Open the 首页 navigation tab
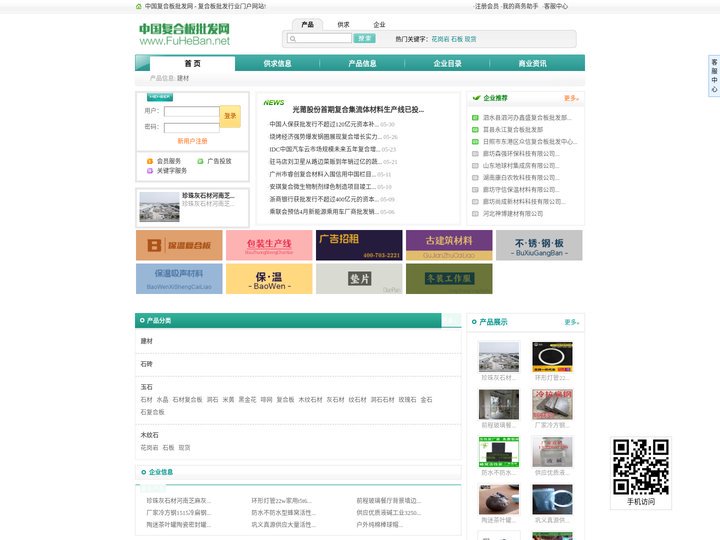The width and height of the screenshot is (720, 540). tap(192, 63)
